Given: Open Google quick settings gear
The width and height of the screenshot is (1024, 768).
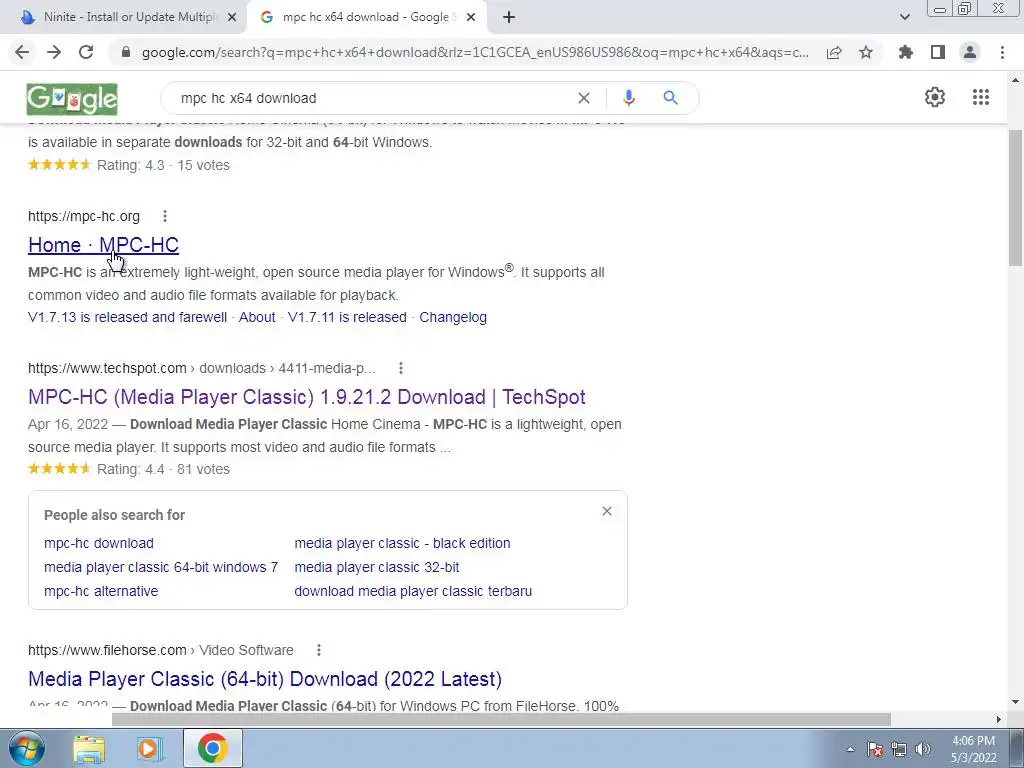Looking at the screenshot, I should pos(935,97).
